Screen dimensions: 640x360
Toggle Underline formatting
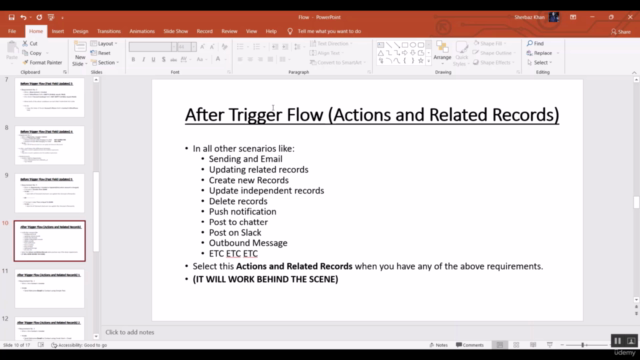point(153,60)
